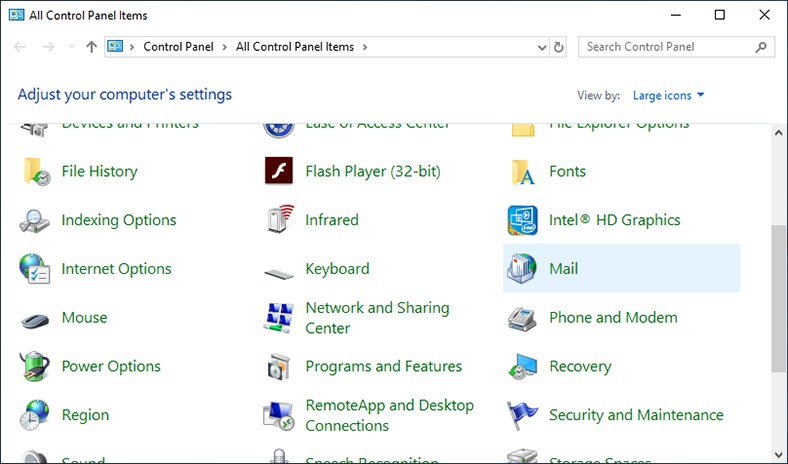Screen dimensions: 788x464
Task: Click the Keyboard icon
Action: (x=279, y=274)
